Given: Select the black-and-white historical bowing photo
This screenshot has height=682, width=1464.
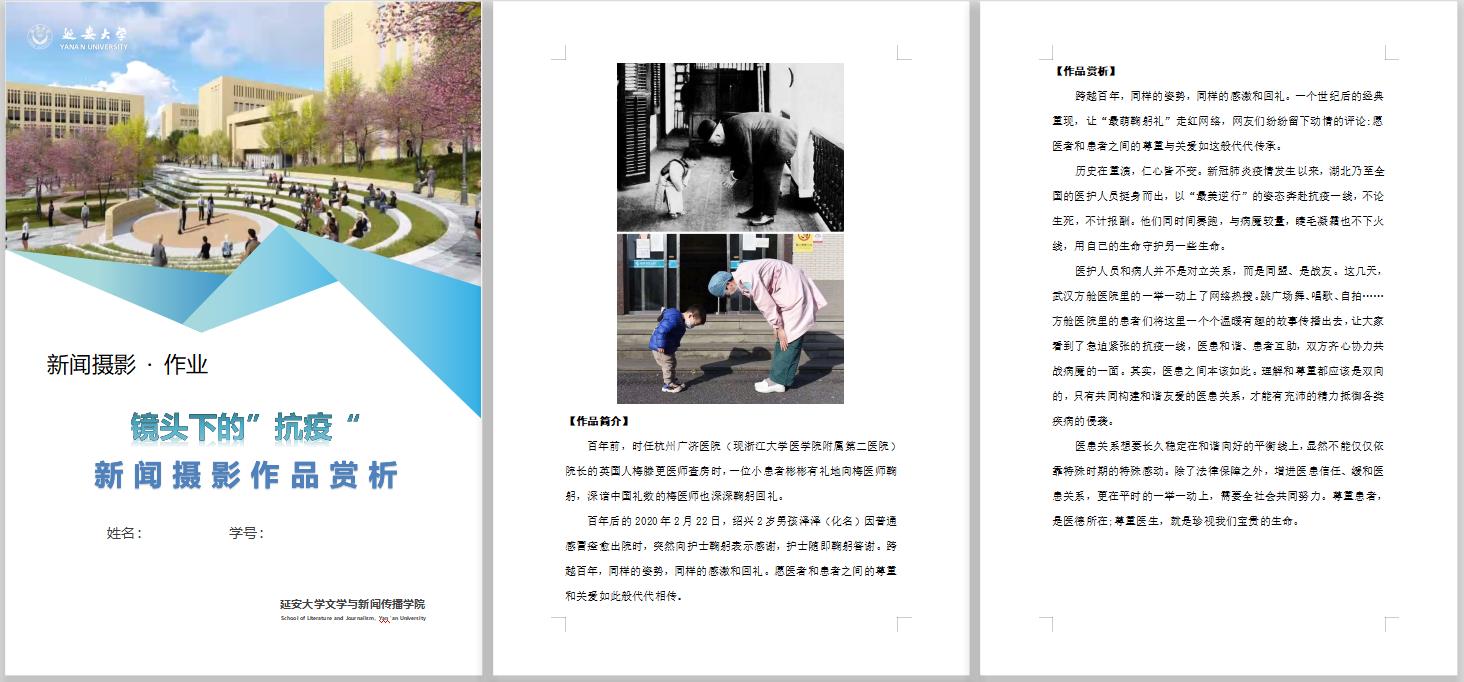Looking at the screenshot, I should point(730,147).
